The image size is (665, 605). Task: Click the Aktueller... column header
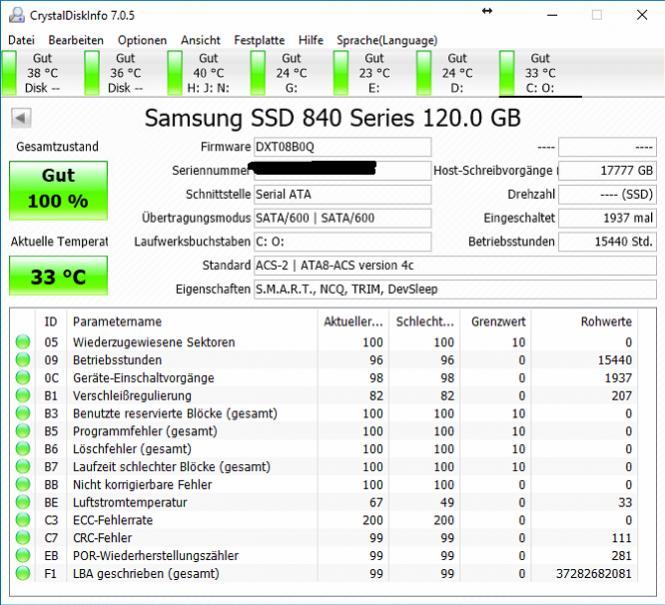pos(353,322)
